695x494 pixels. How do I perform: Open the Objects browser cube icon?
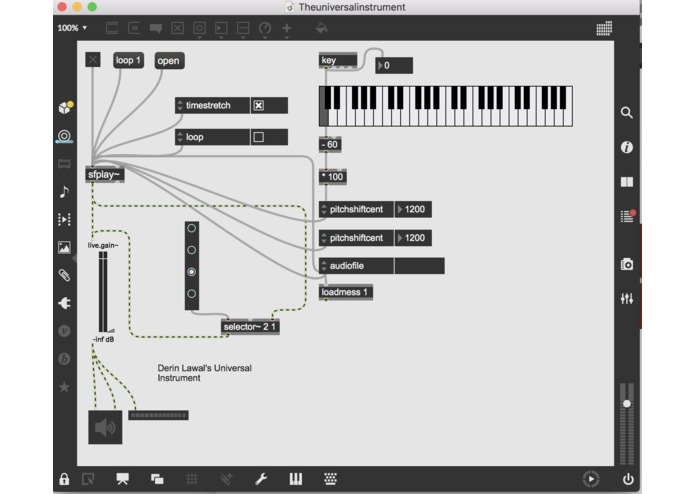(65, 108)
